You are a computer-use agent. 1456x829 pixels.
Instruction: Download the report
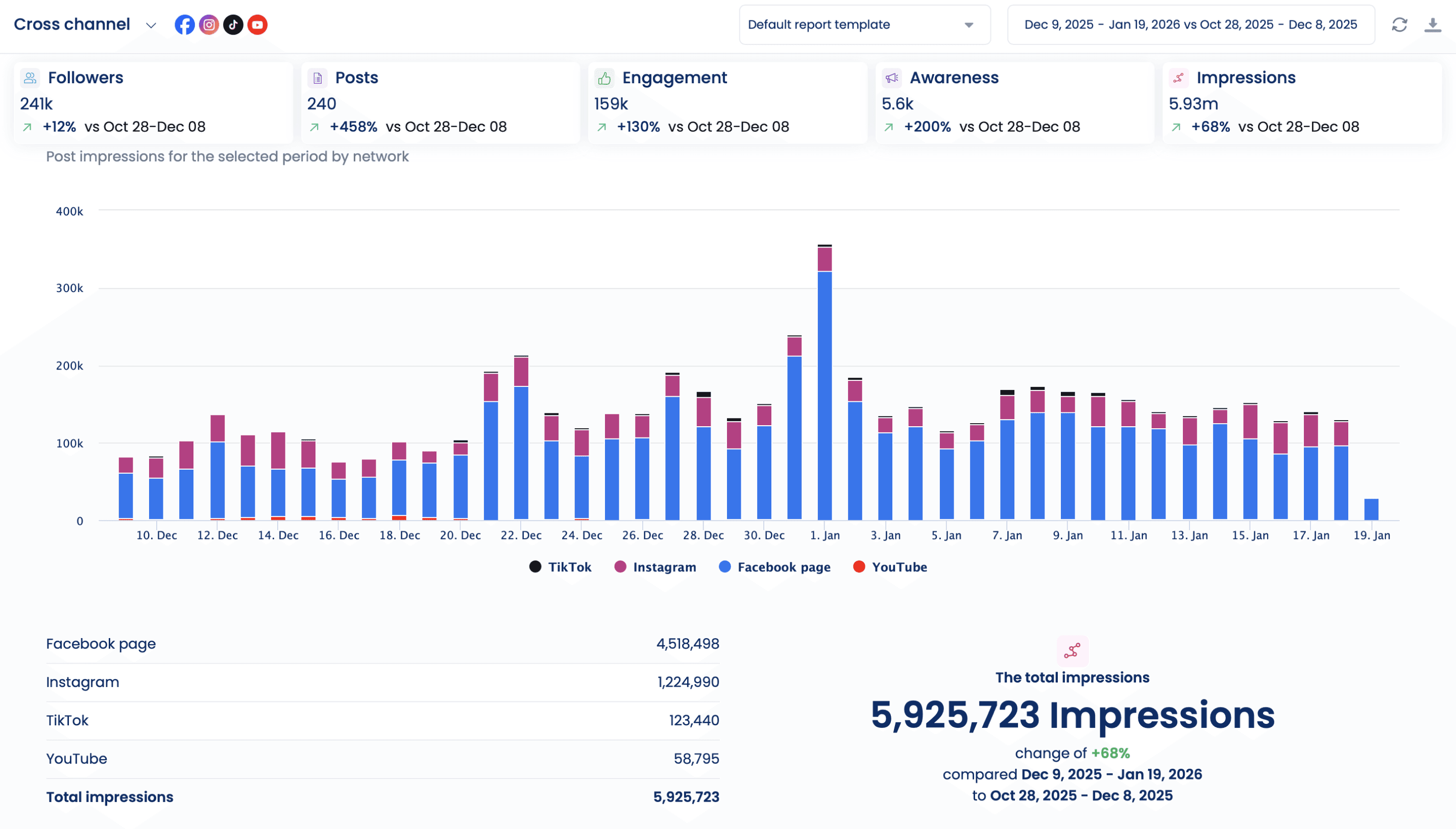(x=1432, y=25)
